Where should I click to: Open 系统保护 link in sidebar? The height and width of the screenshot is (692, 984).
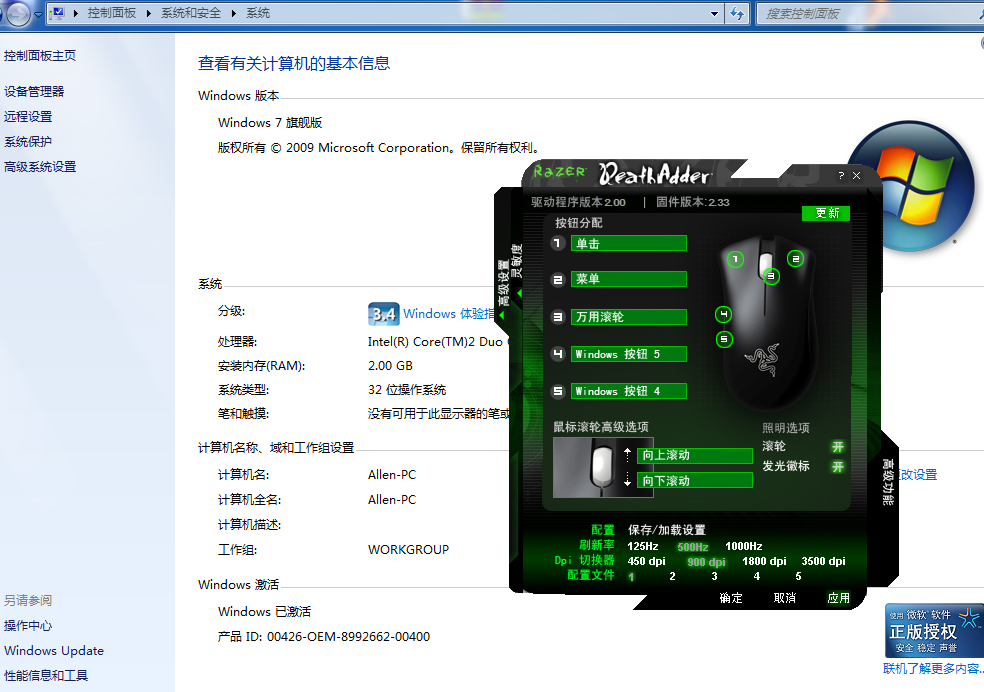click(x=28, y=142)
